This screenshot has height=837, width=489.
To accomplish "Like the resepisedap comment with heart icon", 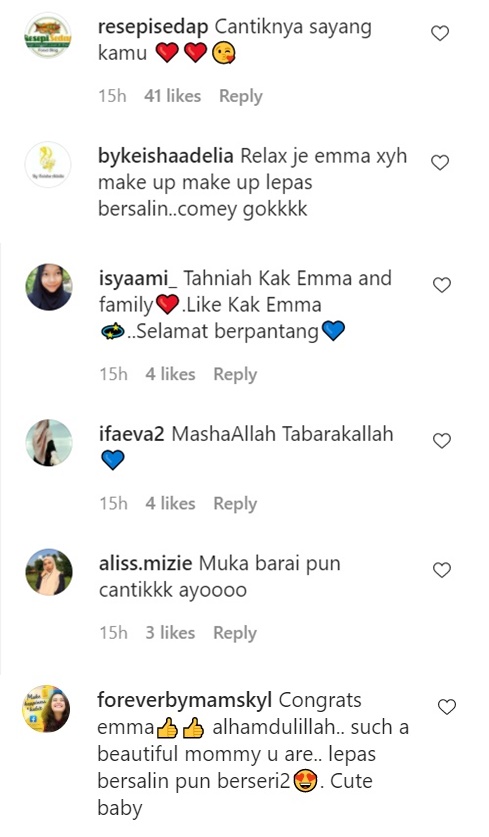I will [440, 34].
